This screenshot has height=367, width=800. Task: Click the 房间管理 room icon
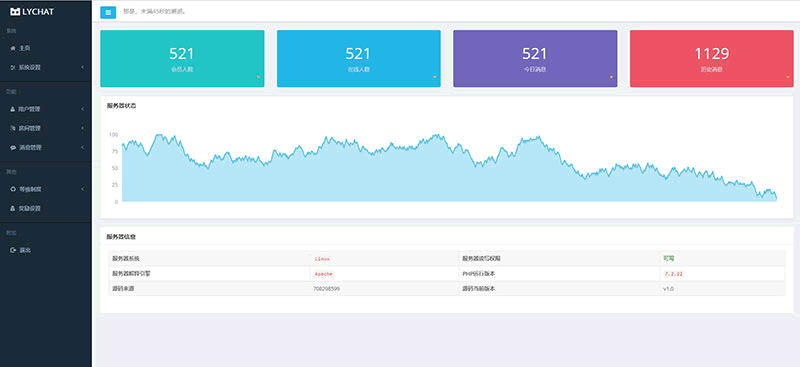click(13, 128)
